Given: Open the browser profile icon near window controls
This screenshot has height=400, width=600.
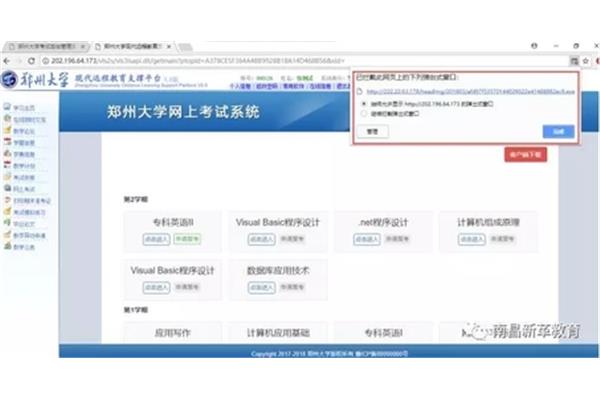Looking at the screenshot, I should click(x=534, y=46).
